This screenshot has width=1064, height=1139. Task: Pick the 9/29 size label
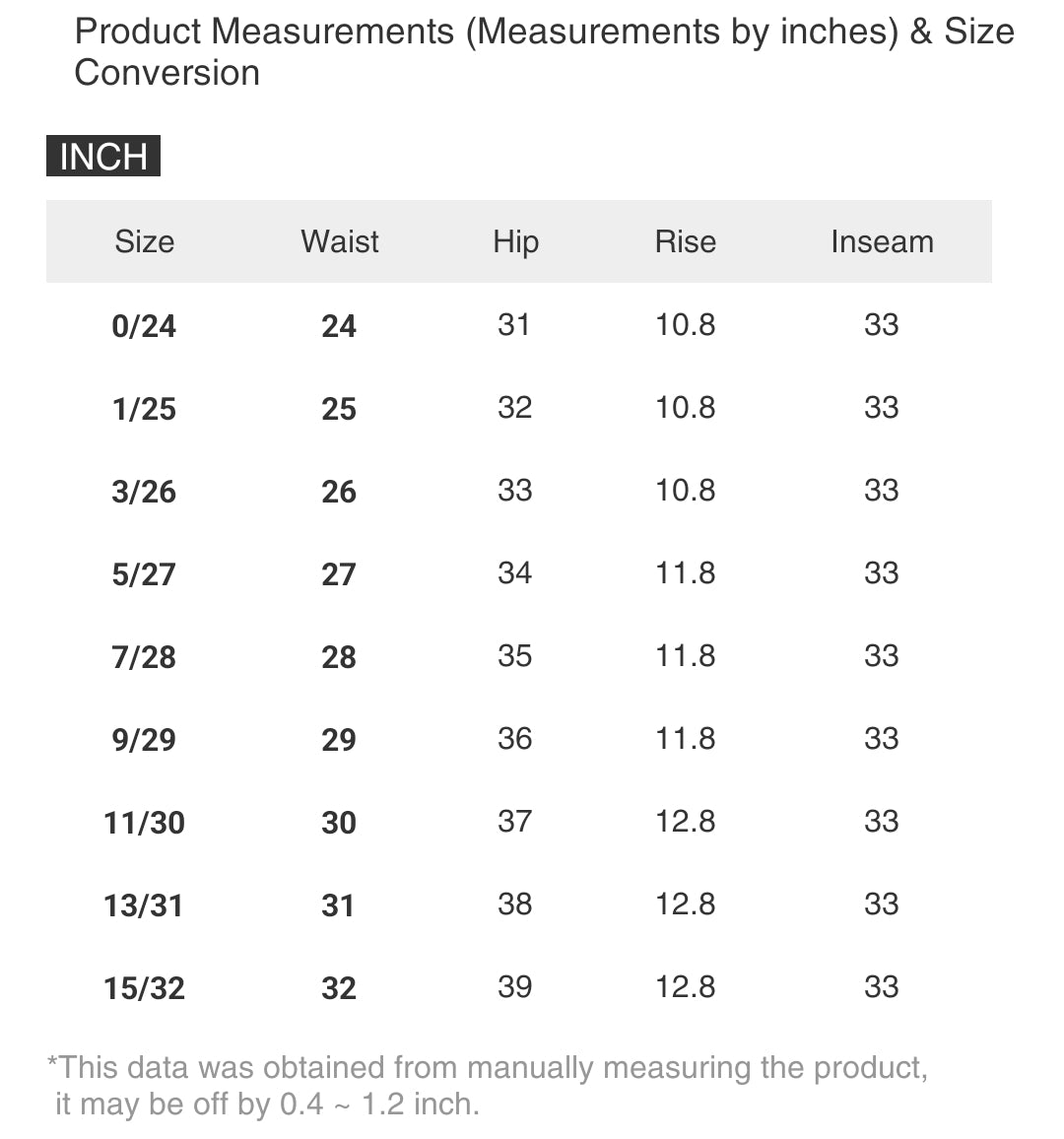144,740
